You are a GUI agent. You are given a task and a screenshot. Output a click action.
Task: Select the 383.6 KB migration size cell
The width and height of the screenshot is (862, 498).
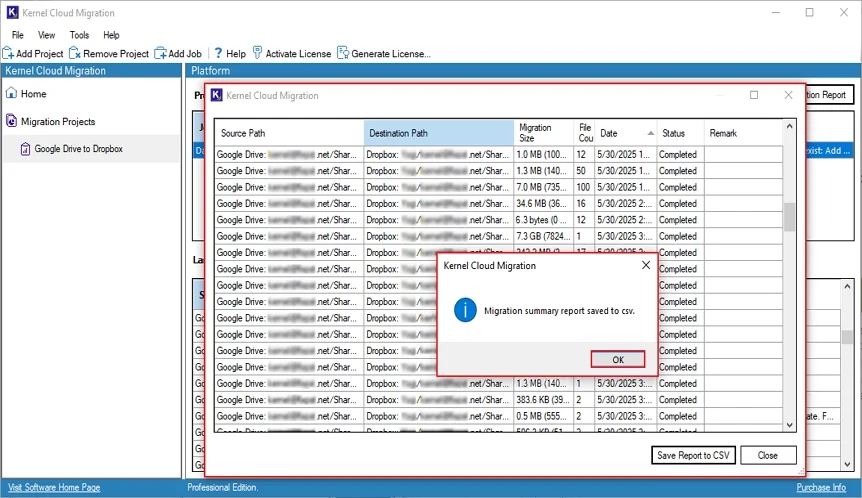pyautogui.click(x=543, y=400)
